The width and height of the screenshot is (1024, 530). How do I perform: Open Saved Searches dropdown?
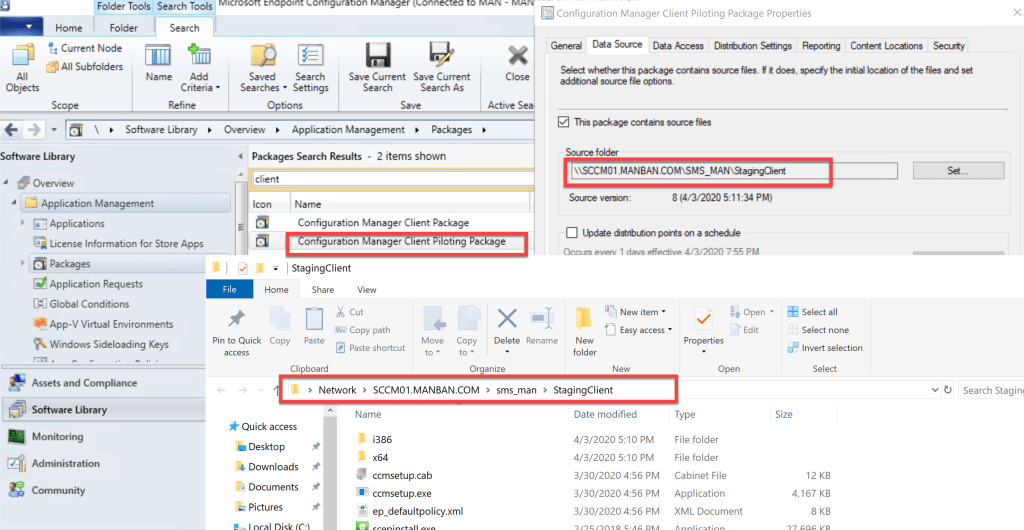(263, 68)
